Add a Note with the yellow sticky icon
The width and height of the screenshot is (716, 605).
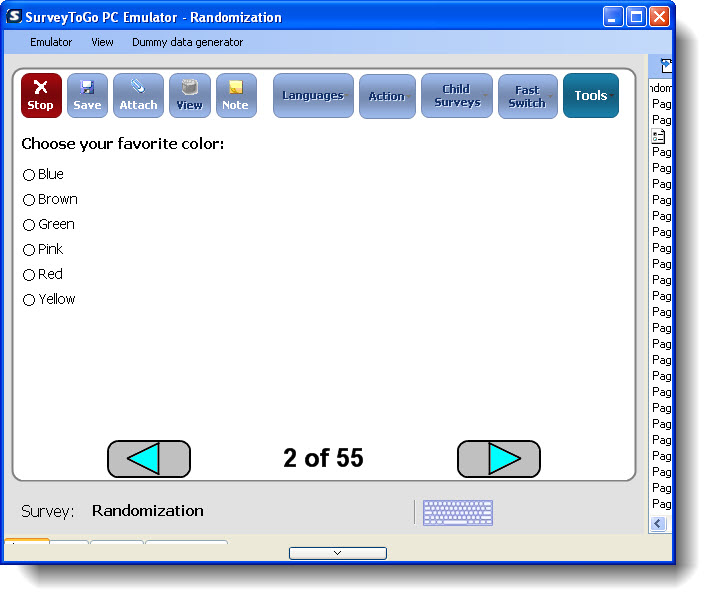coord(236,95)
